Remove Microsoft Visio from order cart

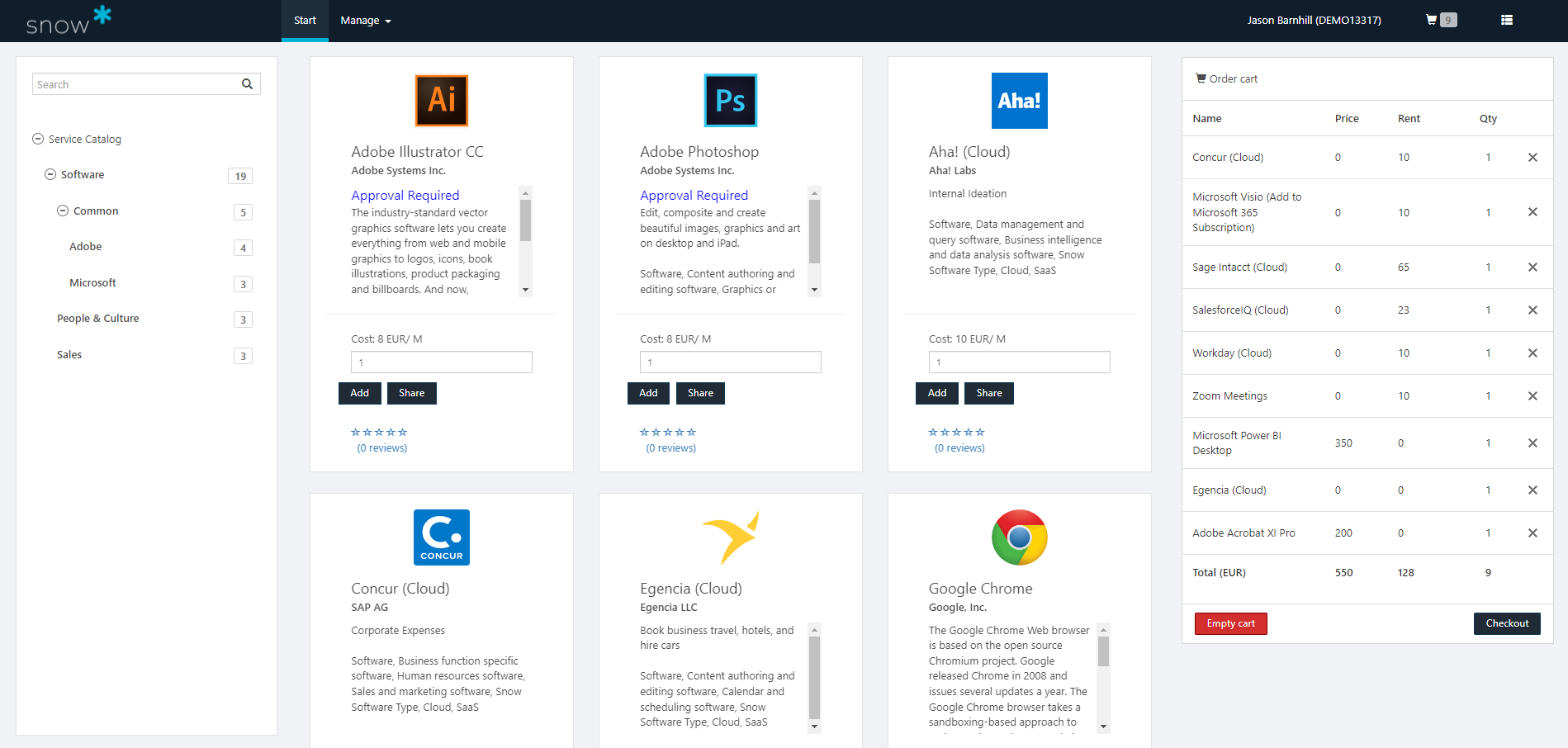[1532, 212]
